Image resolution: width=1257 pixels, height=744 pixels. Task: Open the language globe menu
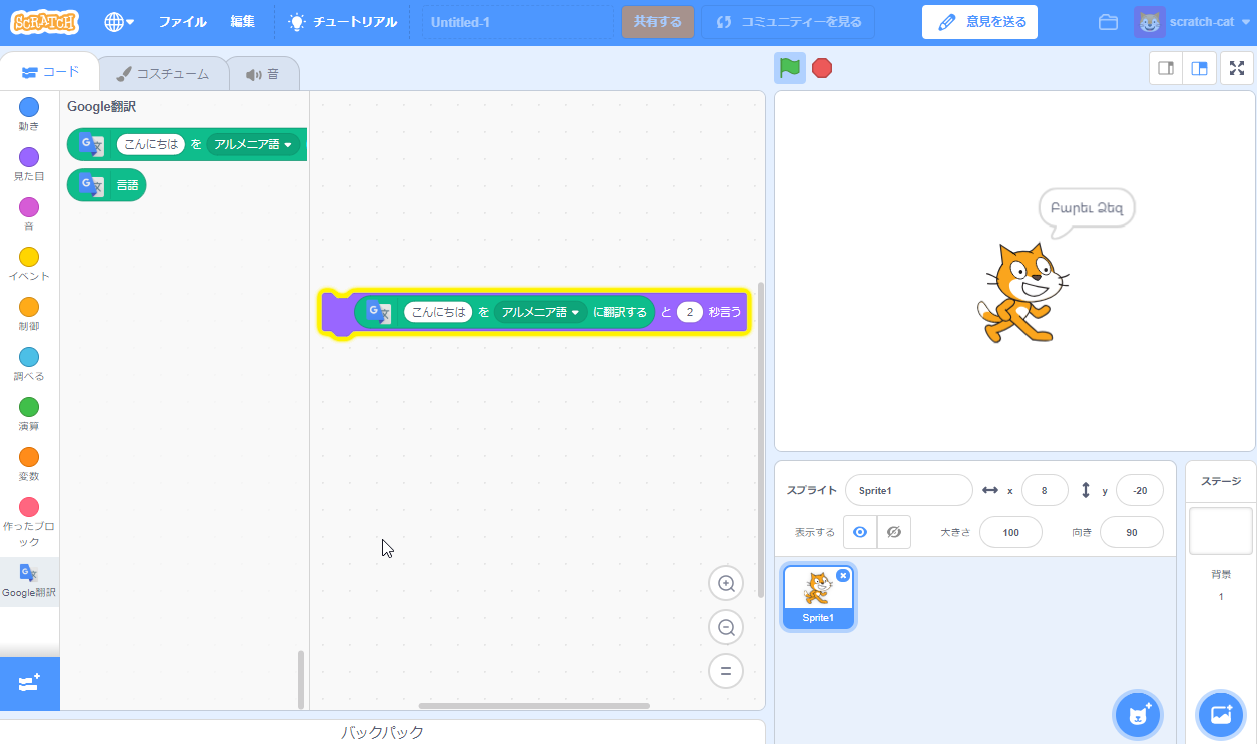[x=119, y=21]
